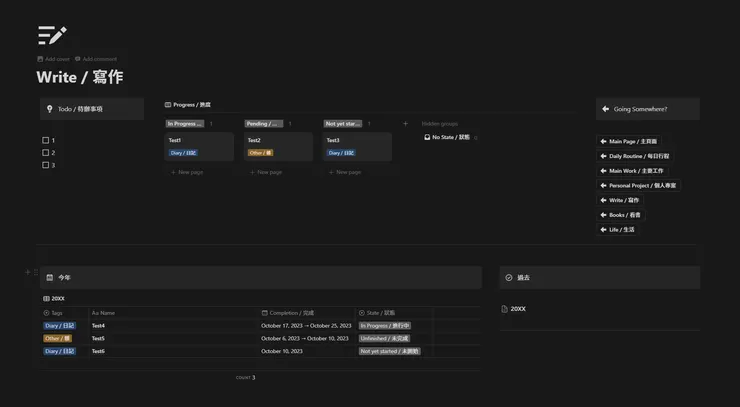The width and height of the screenshot is (740, 407).
Task: Open the Test2 card
Action: pyautogui.click(x=278, y=146)
